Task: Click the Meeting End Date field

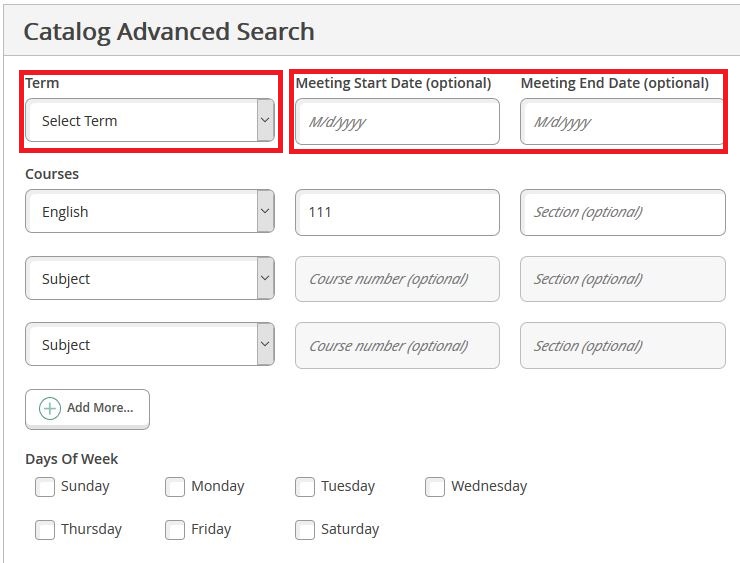Action: (622, 122)
